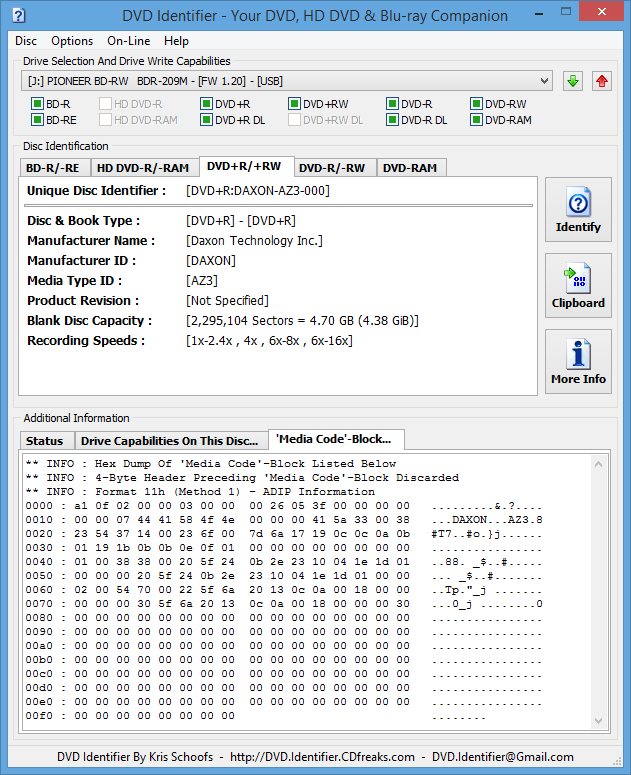Viewport: 631px width, 775px height.
Task: Switch to the DVD-R/-RW tab
Action: pyautogui.click(x=332, y=168)
